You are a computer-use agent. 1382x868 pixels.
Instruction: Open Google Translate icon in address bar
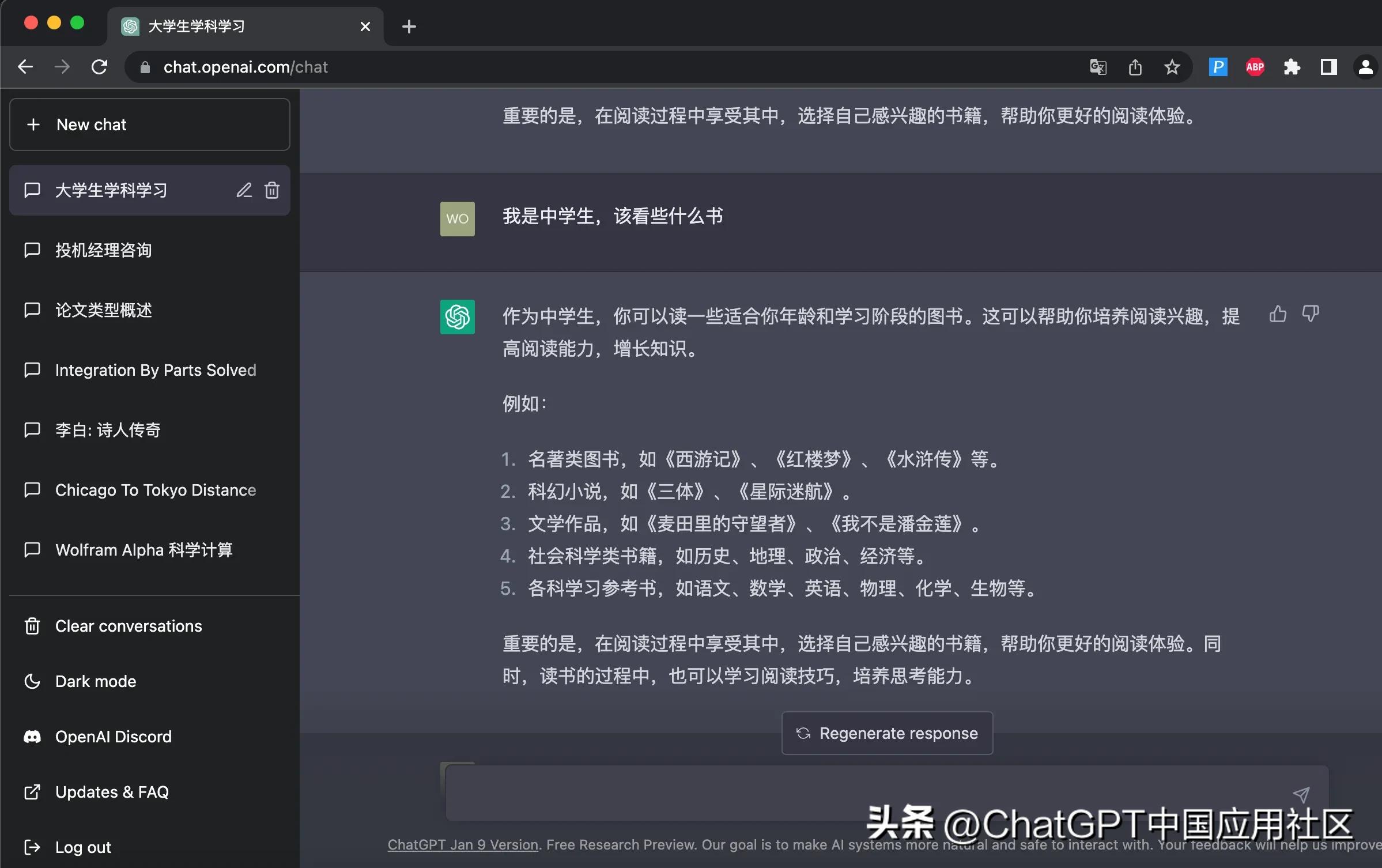(x=1097, y=66)
